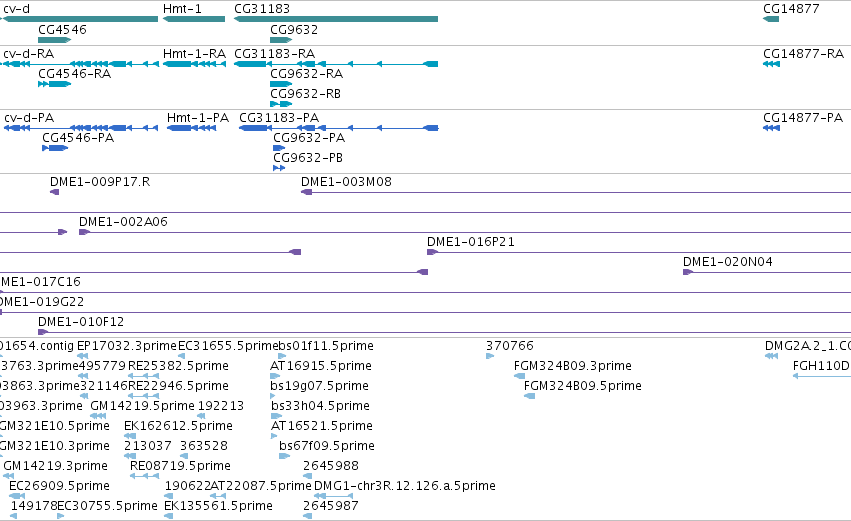Select the 2645988 feature label
Image resolution: width=851 pixels, height=521 pixels.
(331, 466)
